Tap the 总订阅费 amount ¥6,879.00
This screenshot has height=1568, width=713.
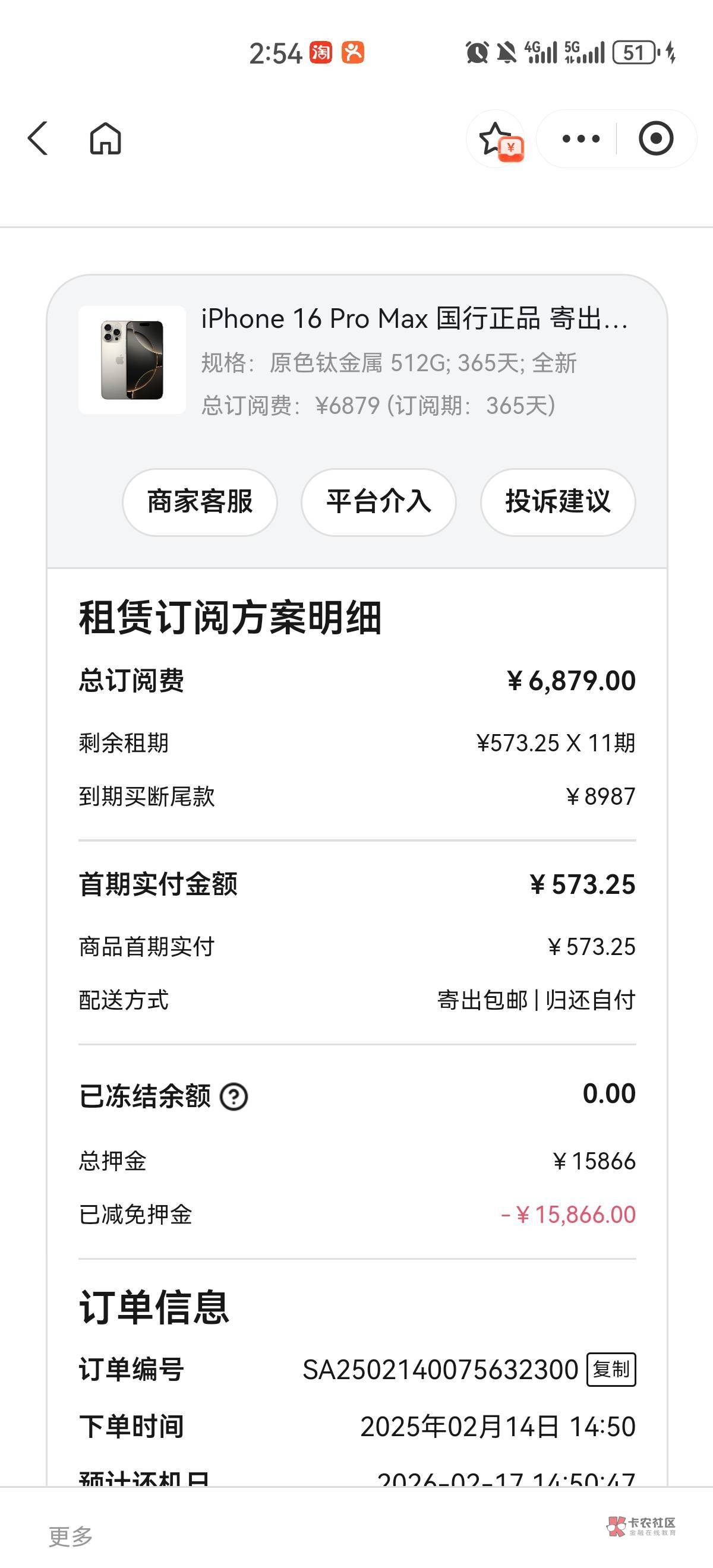click(x=571, y=681)
